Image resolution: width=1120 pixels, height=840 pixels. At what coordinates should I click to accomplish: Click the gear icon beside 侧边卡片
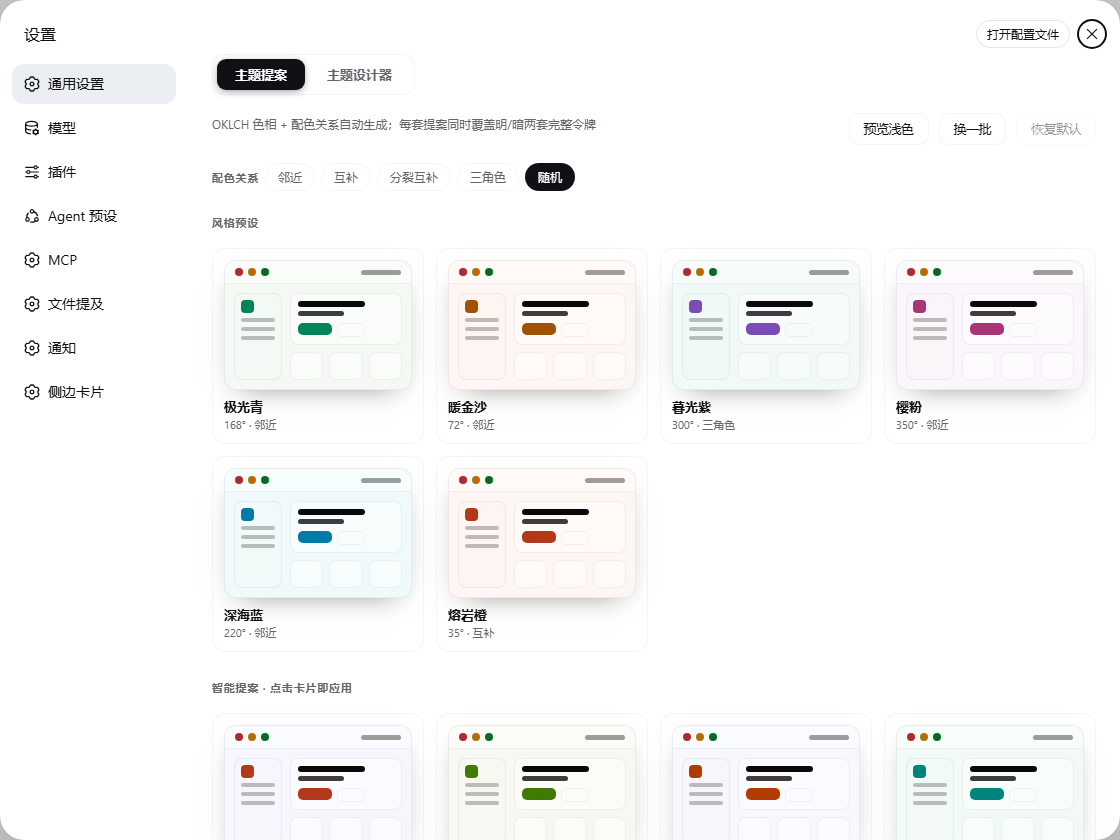click(x=31, y=392)
